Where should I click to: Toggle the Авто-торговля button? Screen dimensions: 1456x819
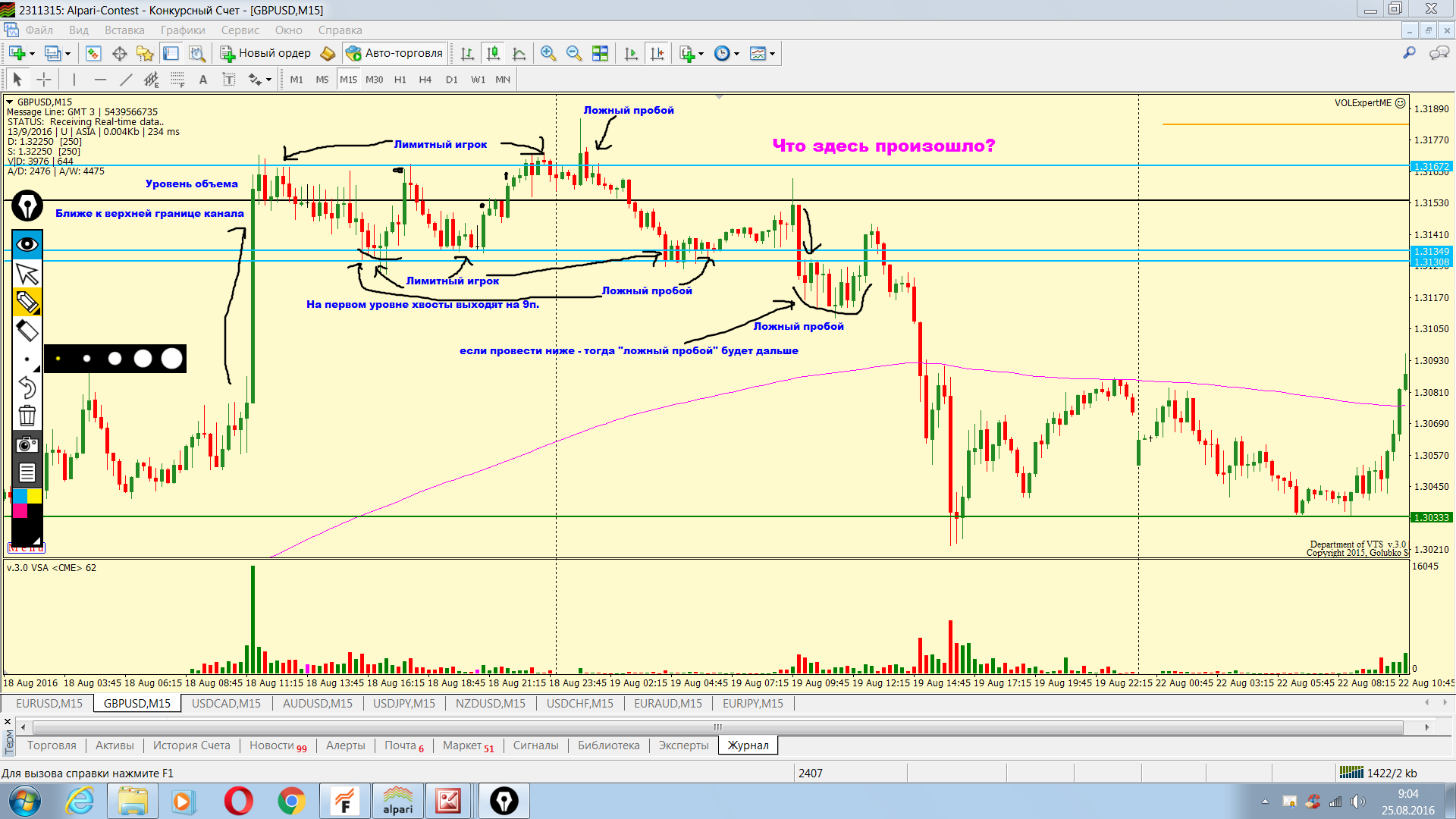coord(394,53)
